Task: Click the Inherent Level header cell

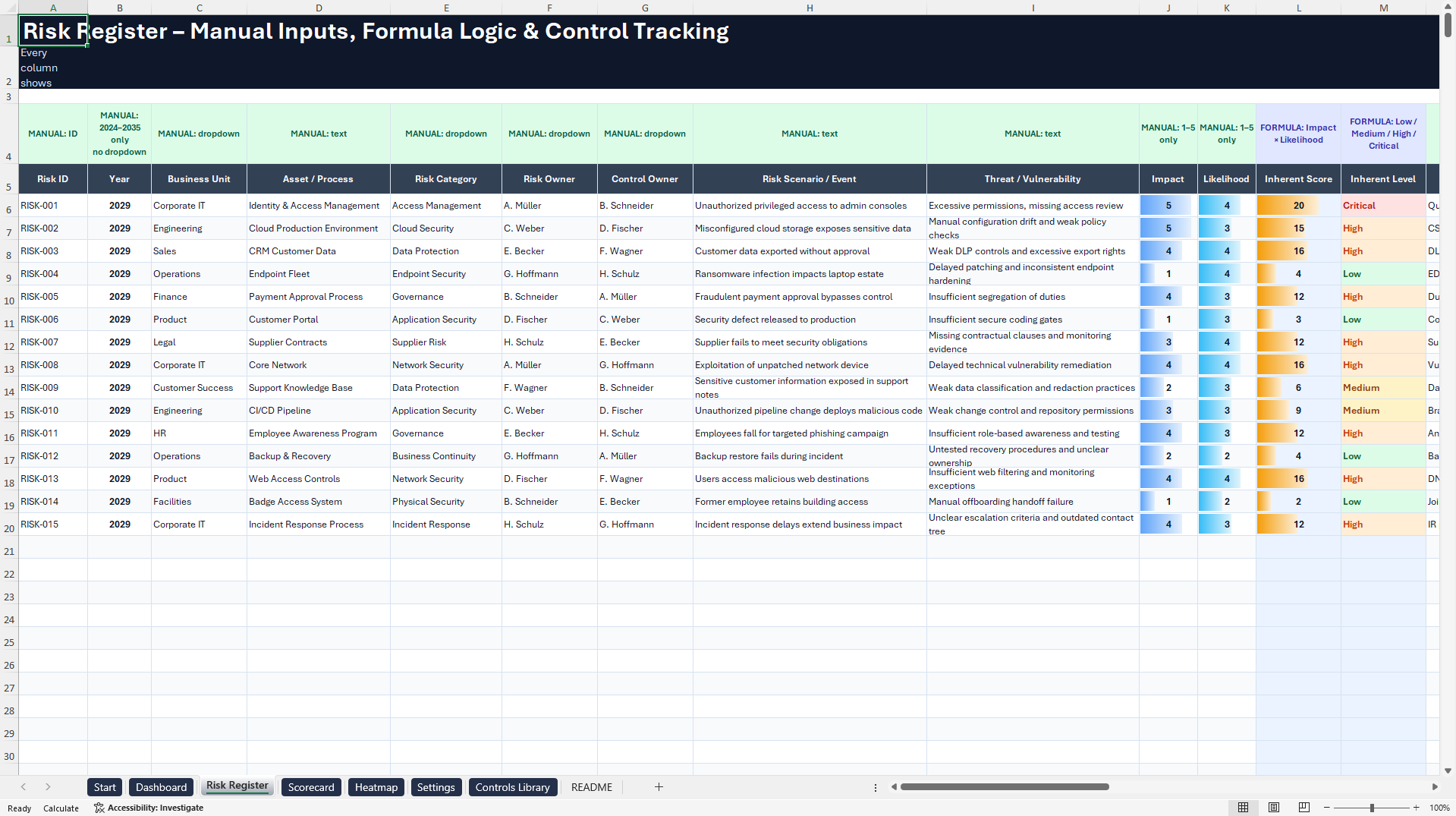Action: 1383,179
